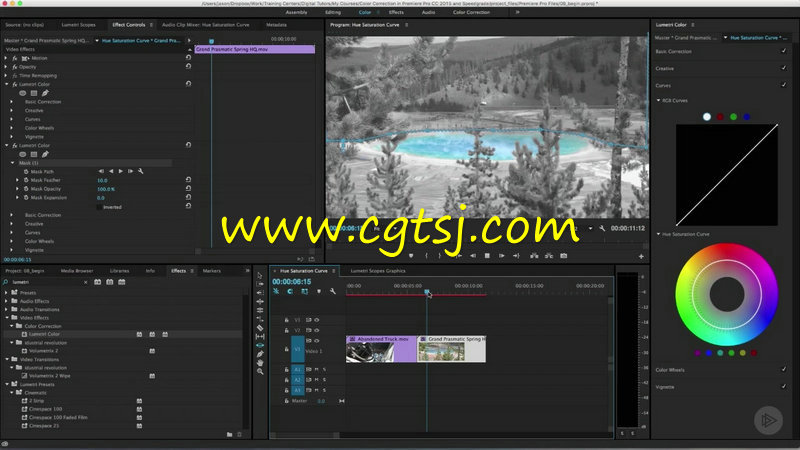
Task: Select the Zoom magnifier tool
Action: 260,371
